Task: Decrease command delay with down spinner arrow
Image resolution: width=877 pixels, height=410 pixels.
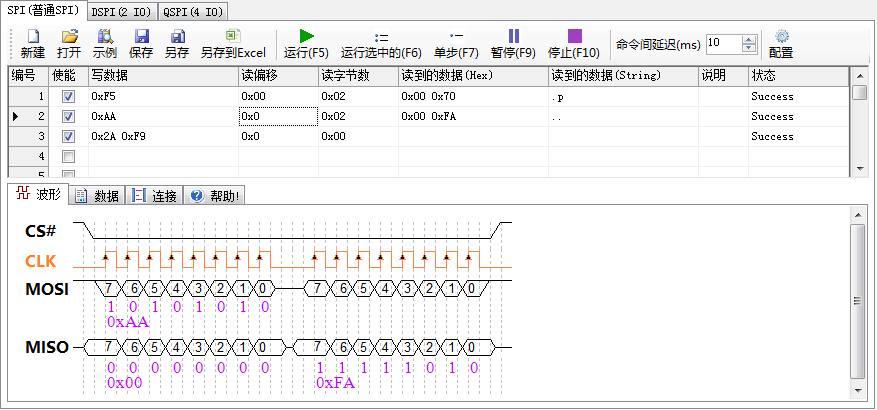Action: tap(749, 48)
